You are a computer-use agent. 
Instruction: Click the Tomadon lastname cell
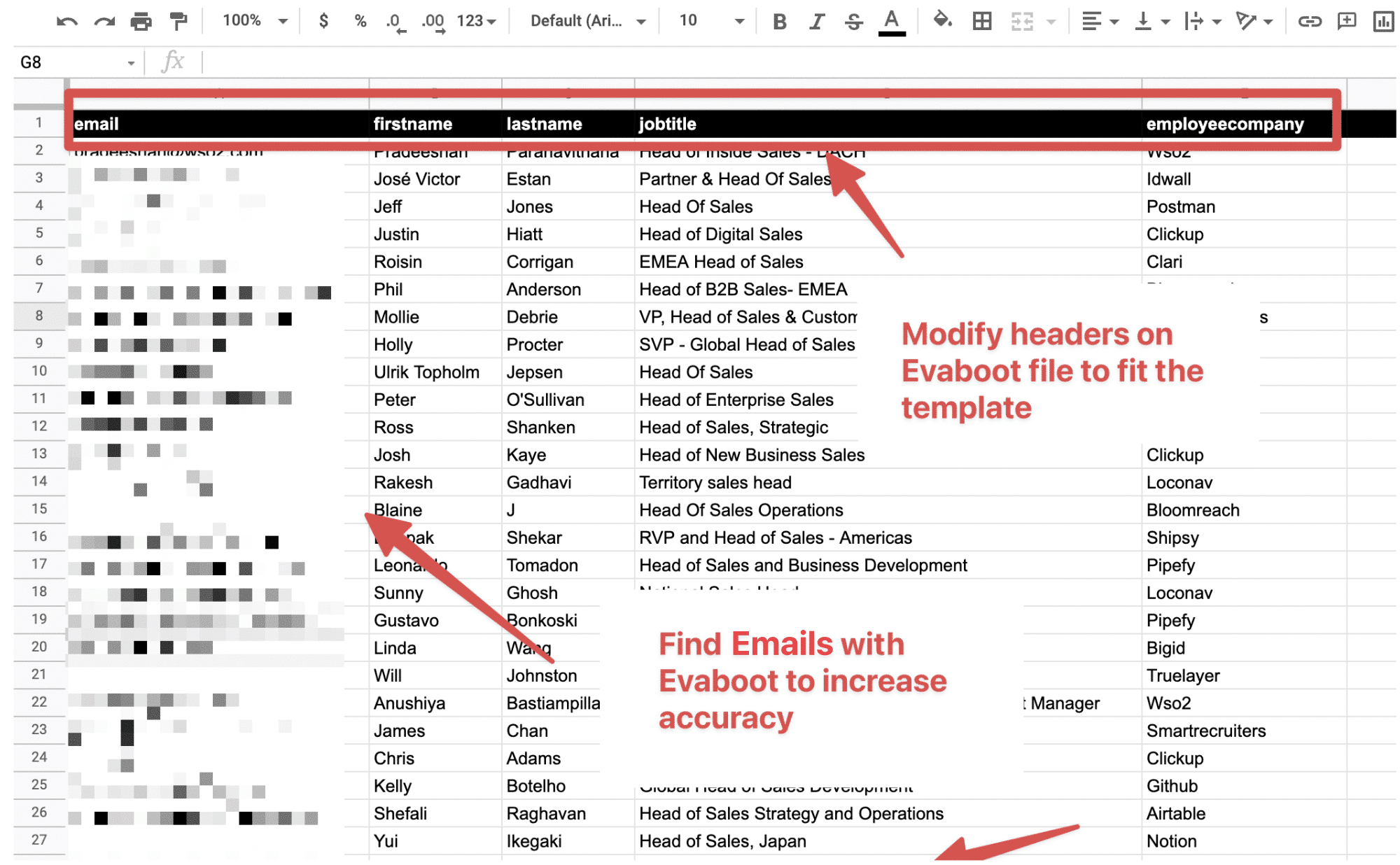568,565
